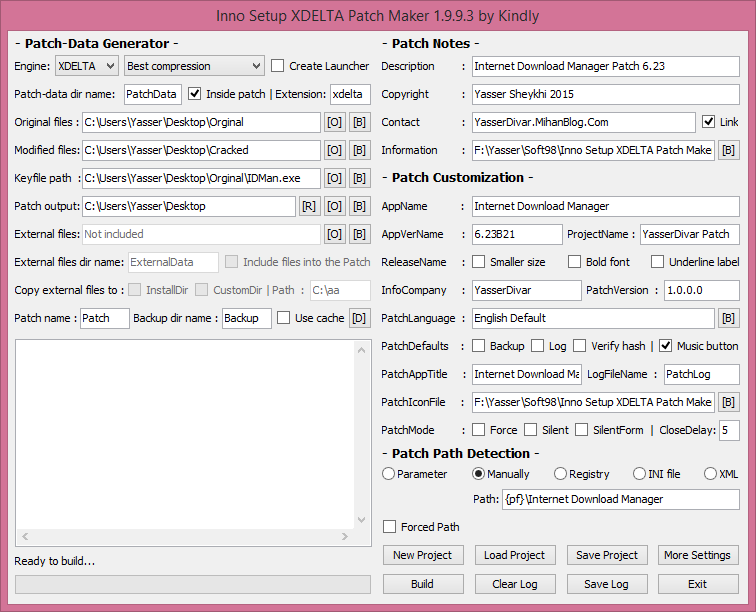Click [R] button next to Patch output
This screenshot has width=756, height=612.
[310, 206]
